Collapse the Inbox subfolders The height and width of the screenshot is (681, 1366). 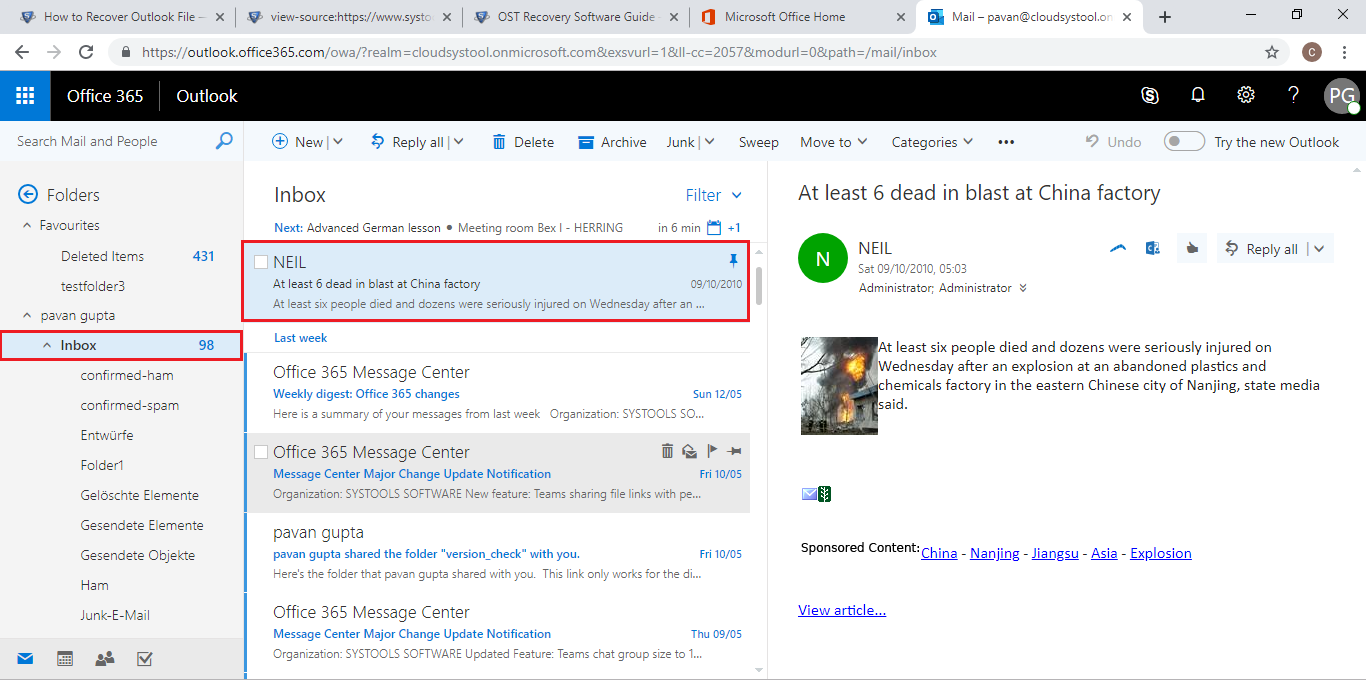[47, 346]
